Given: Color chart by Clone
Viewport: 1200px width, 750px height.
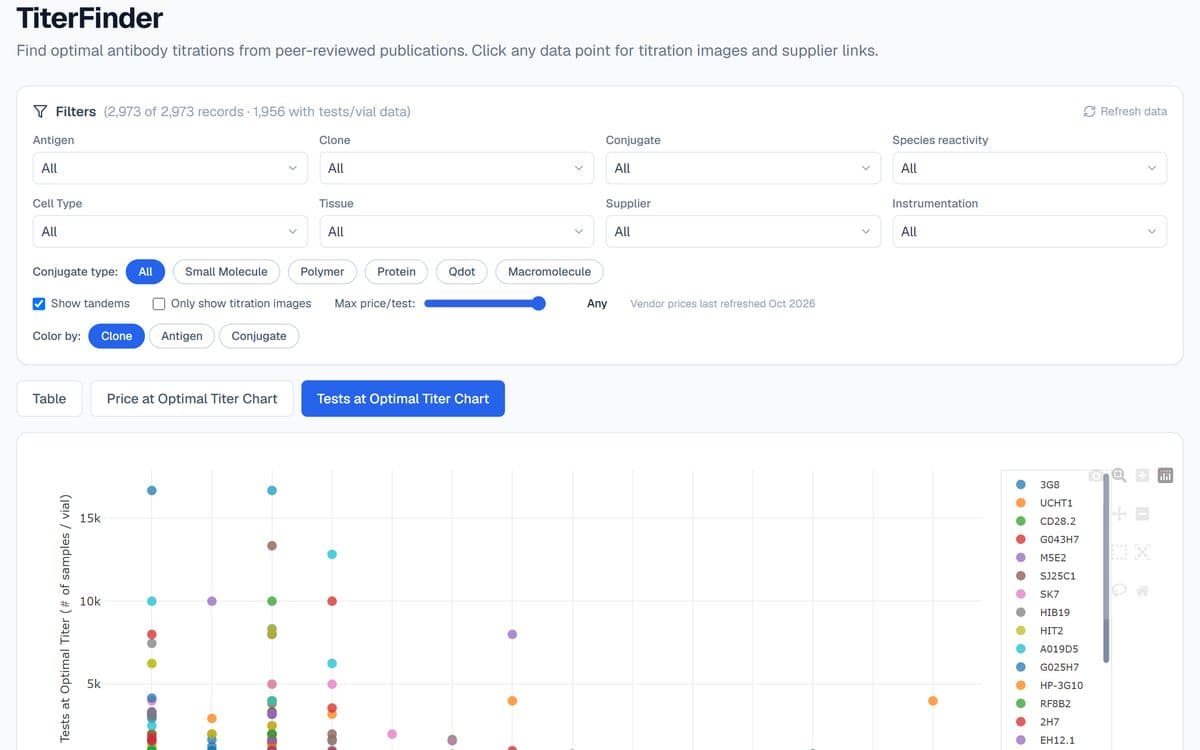Looking at the screenshot, I should point(117,336).
